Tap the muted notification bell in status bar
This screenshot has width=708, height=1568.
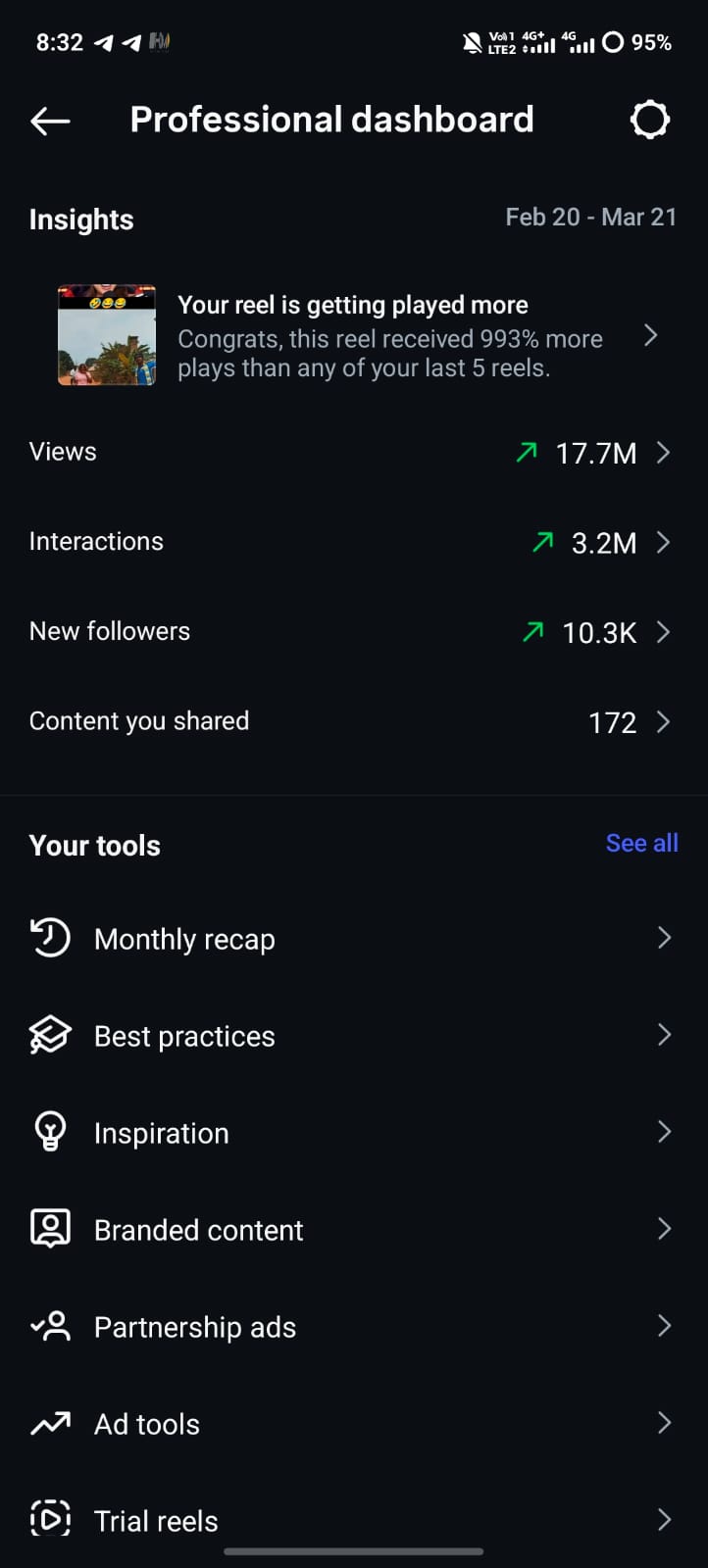pos(472,42)
